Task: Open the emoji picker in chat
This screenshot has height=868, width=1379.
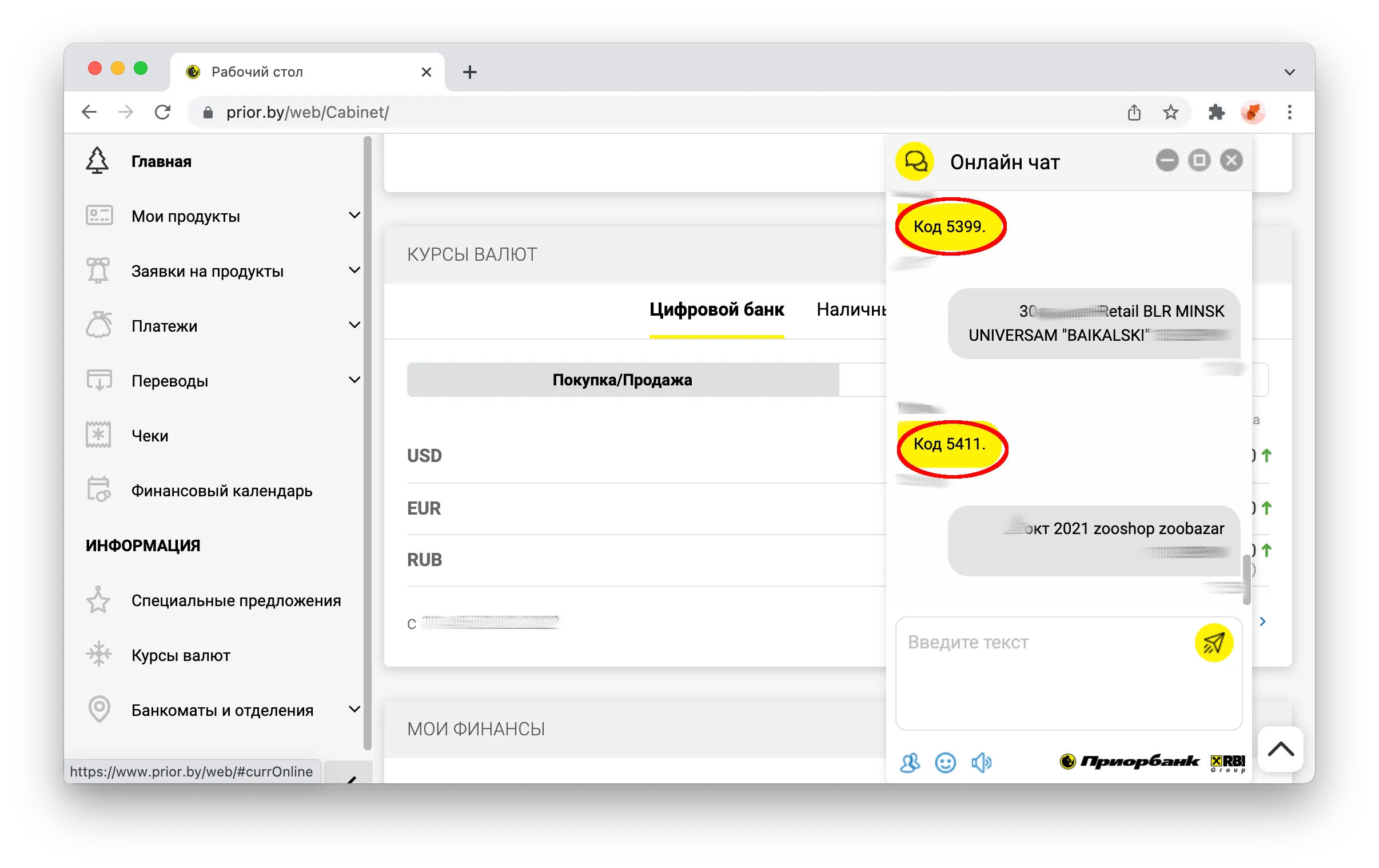Action: pos(945,763)
